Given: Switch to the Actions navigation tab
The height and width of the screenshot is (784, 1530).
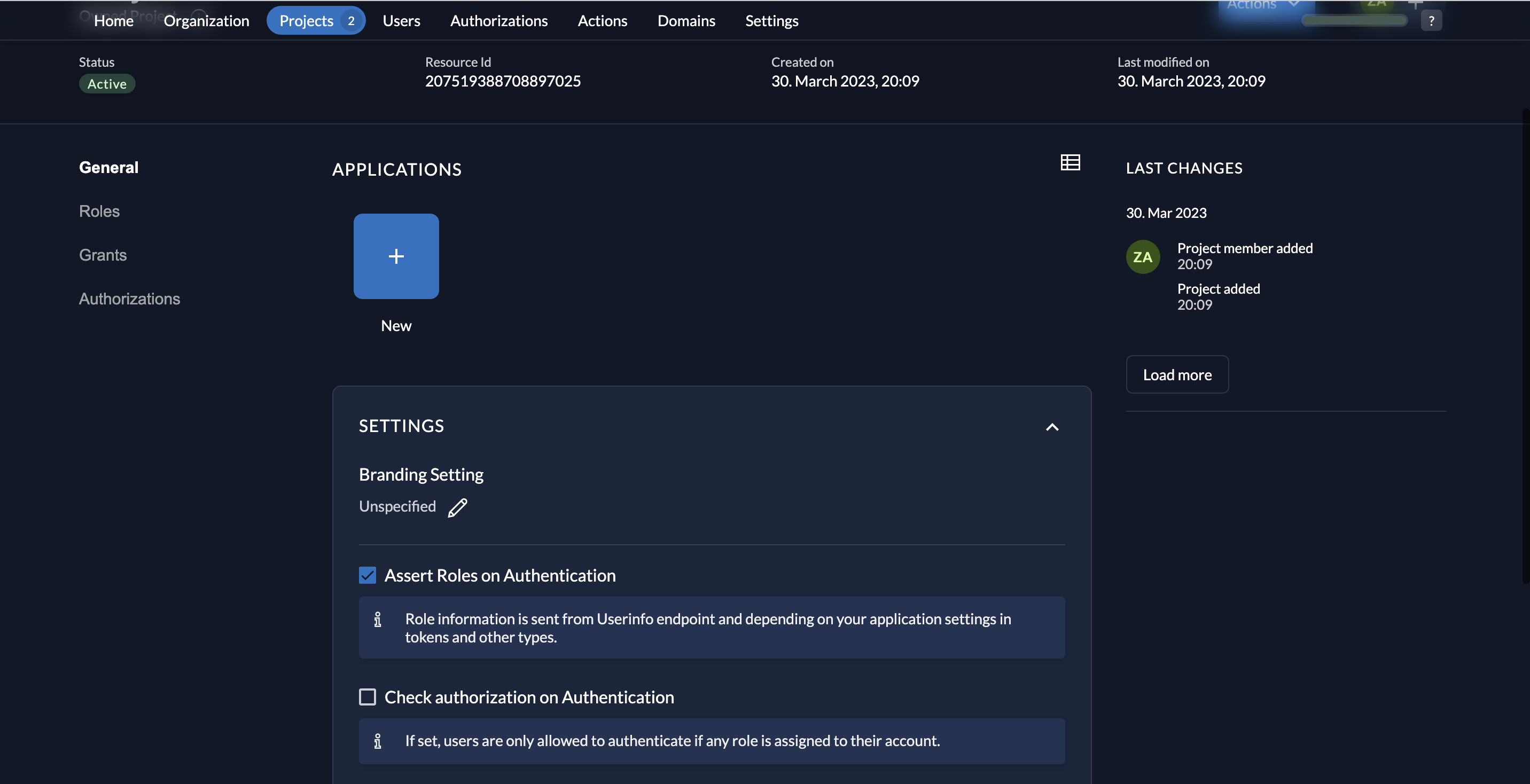Looking at the screenshot, I should click(x=602, y=21).
